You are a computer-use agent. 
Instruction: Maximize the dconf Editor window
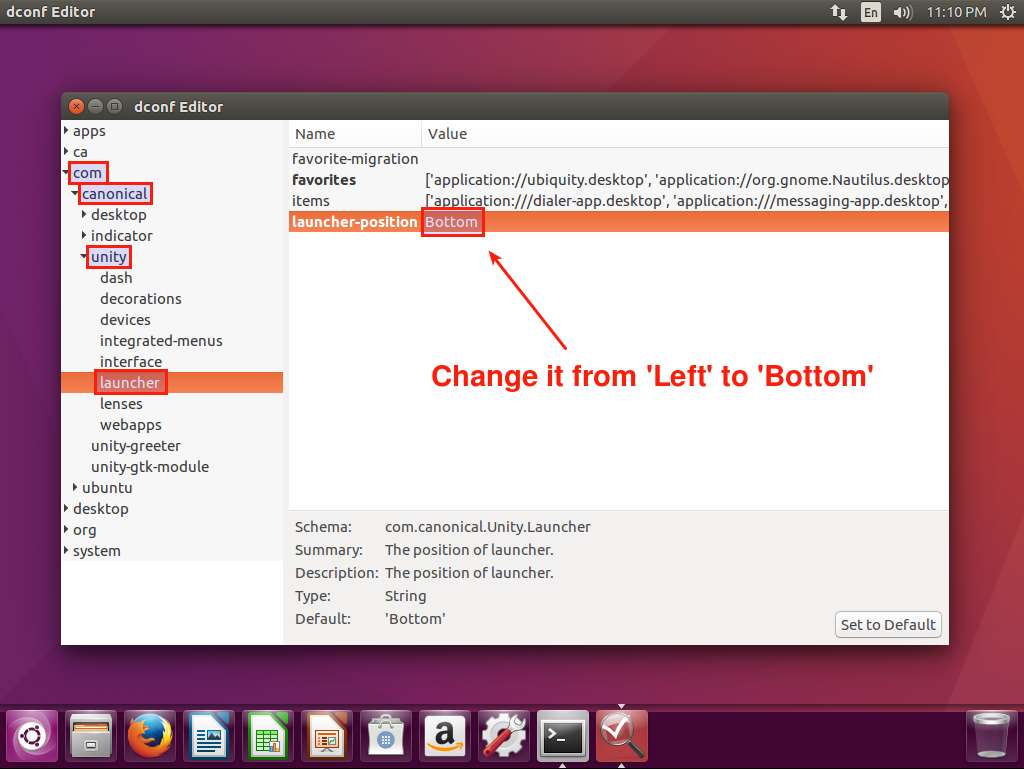tap(114, 106)
